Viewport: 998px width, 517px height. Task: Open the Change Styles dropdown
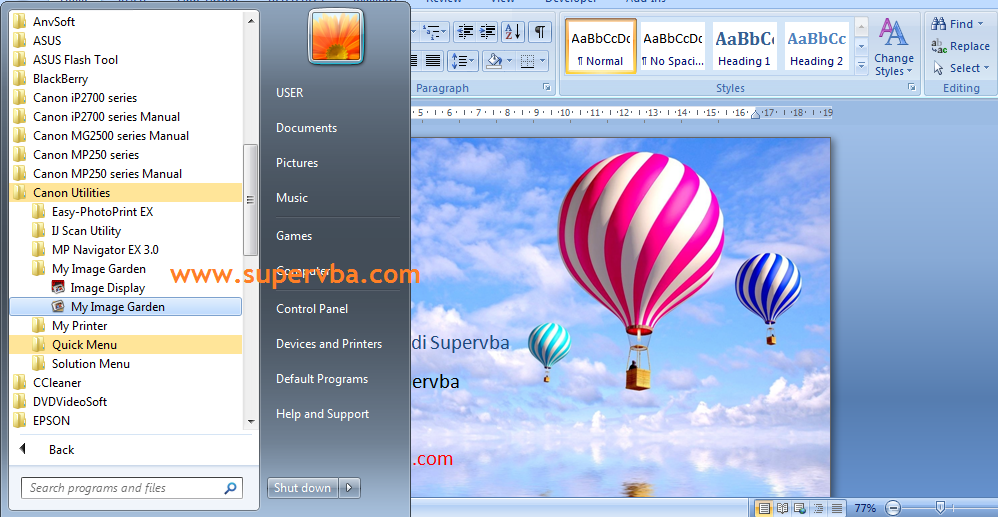tap(894, 48)
